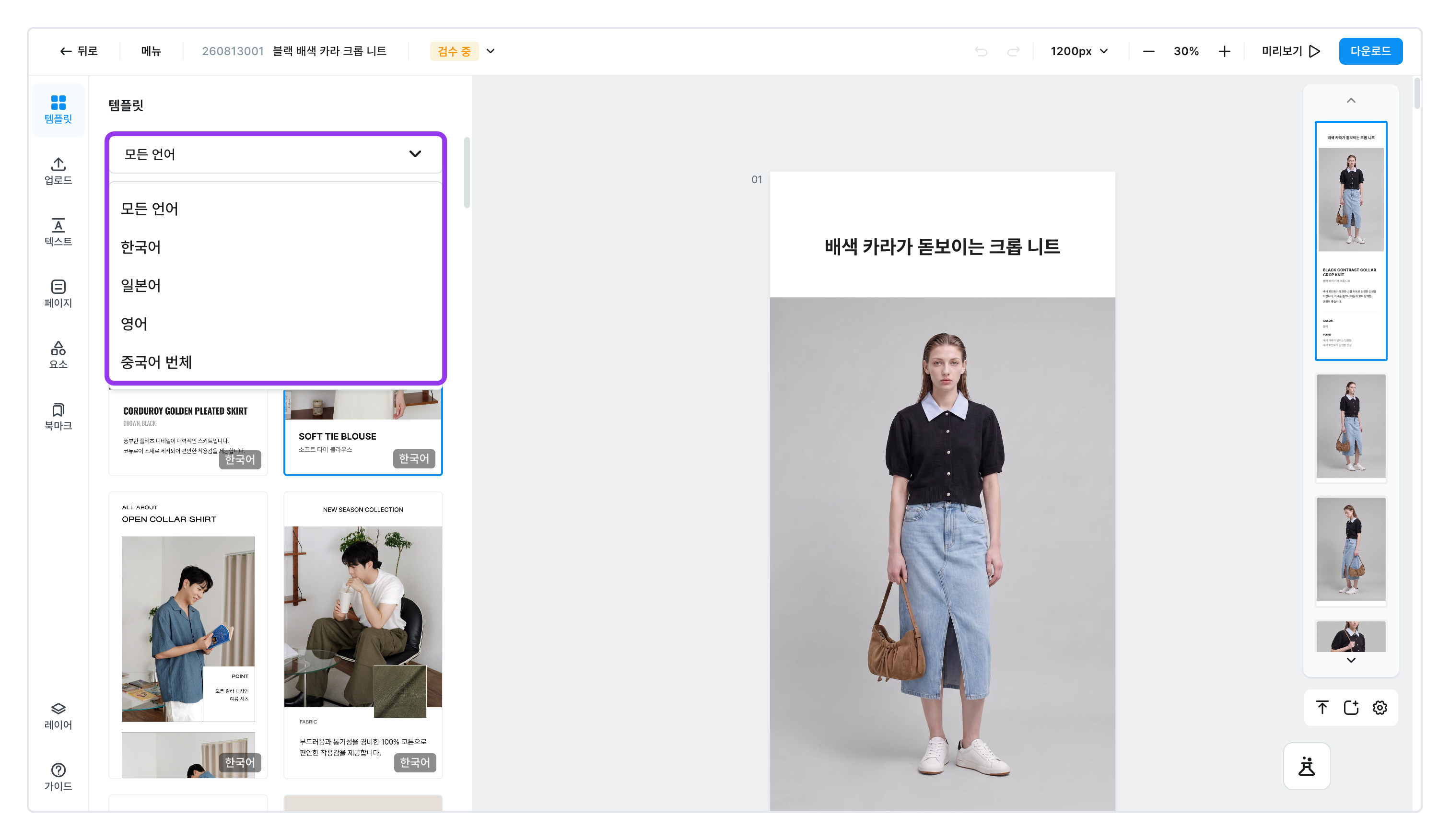Open the 북마크 bookmark panel
This screenshot has height=840, width=1450.
tap(58, 417)
